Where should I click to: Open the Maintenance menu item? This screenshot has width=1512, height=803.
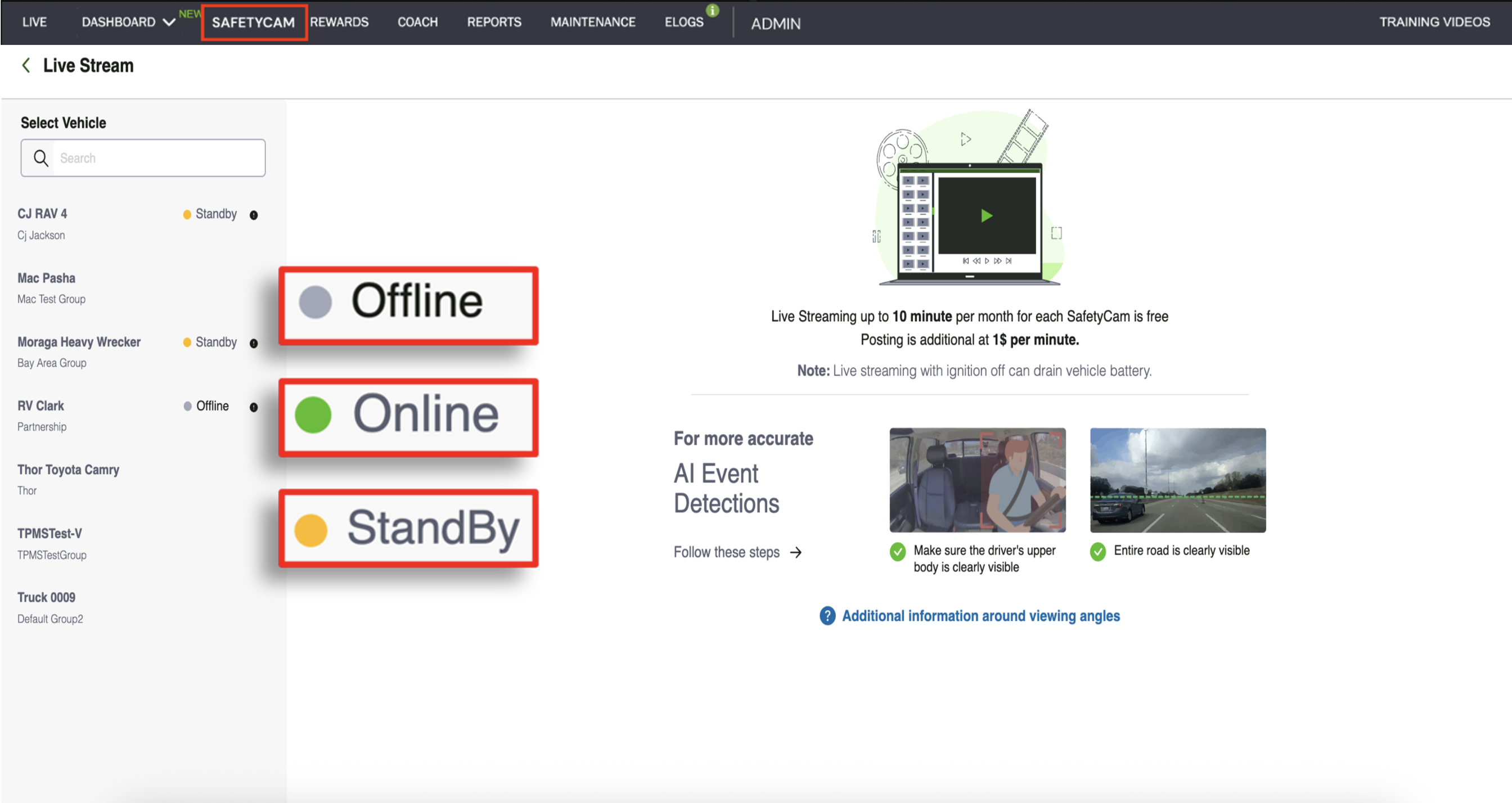[x=592, y=22]
